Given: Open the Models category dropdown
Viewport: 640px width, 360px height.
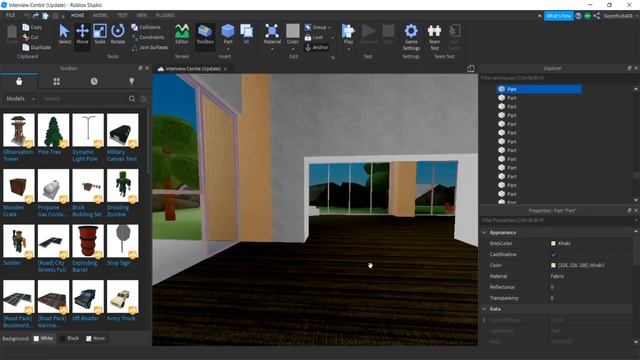Looking at the screenshot, I should pos(20,99).
